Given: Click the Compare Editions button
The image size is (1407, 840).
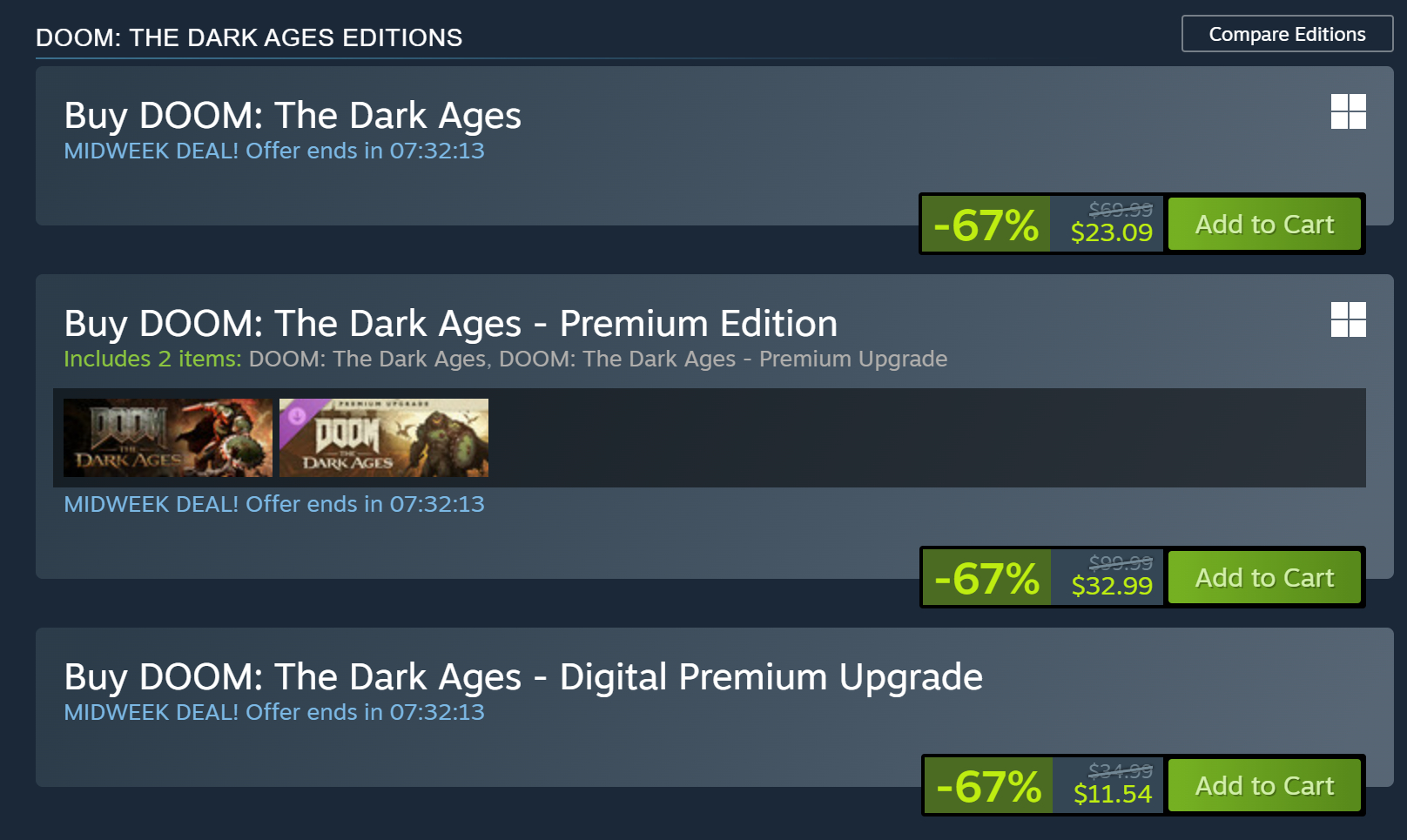Looking at the screenshot, I should (x=1286, y=34).
